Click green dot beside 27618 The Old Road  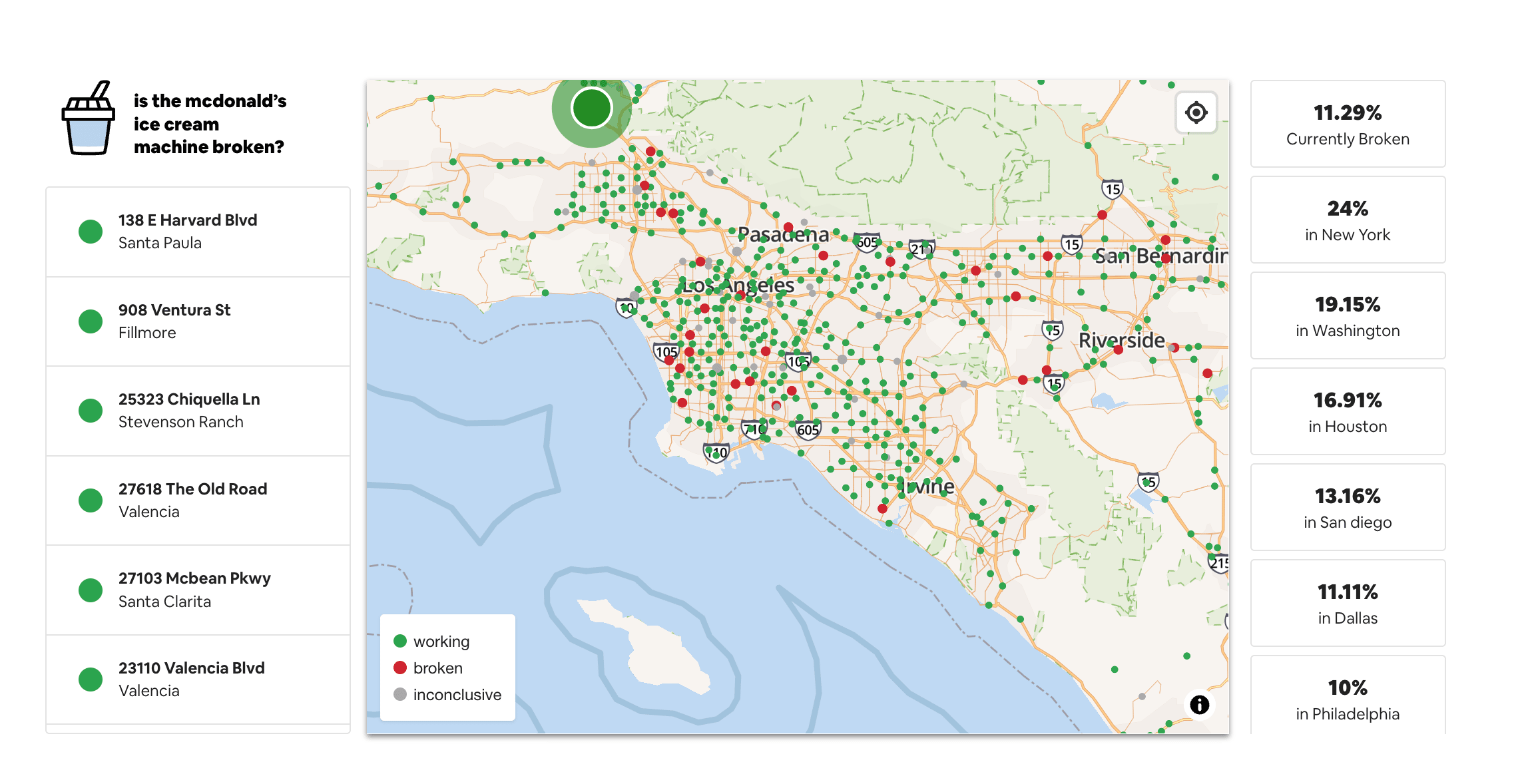(x=91, y=500)
